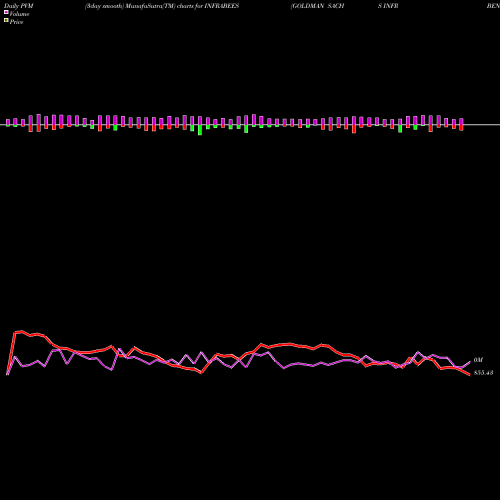Click the MunafaSutra charts for INFRABEES heading
This screenshot has height=500, width=500.
pyautogui.click(x=162, y=6)
